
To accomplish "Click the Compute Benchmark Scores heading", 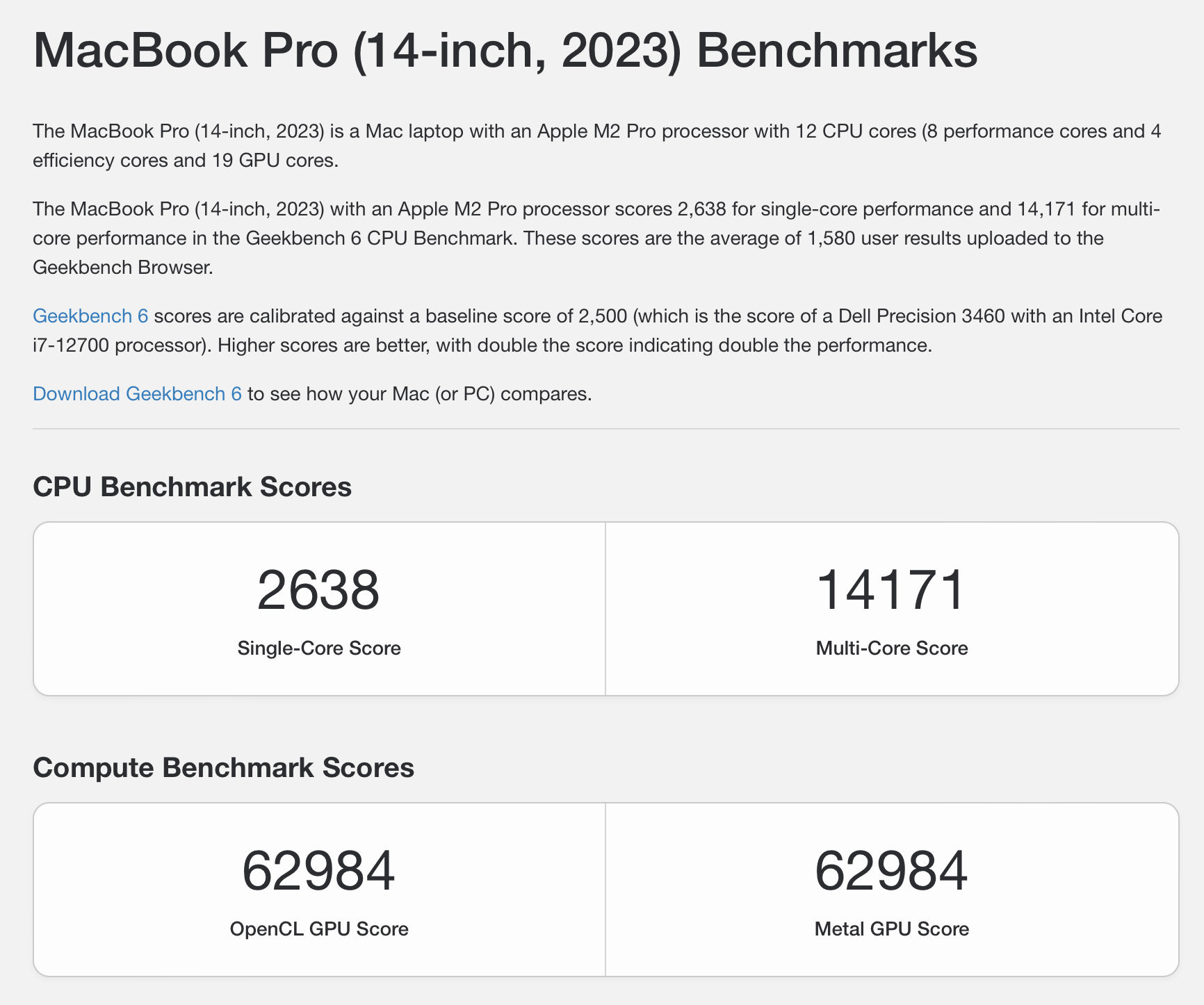I will (x=223, y=767).
